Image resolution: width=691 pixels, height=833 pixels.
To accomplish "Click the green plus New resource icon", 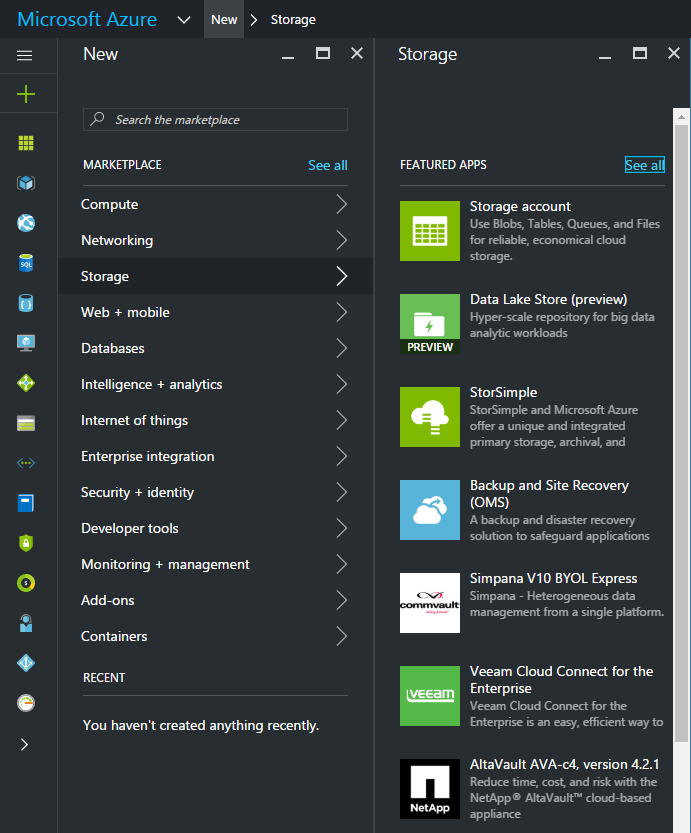I will 26,94.
